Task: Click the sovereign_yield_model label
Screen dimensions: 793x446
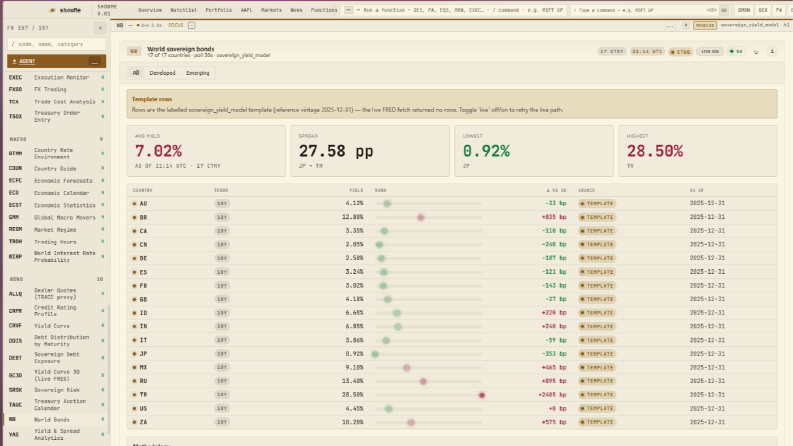Action: pyautogui.click(x=750, y=25)
